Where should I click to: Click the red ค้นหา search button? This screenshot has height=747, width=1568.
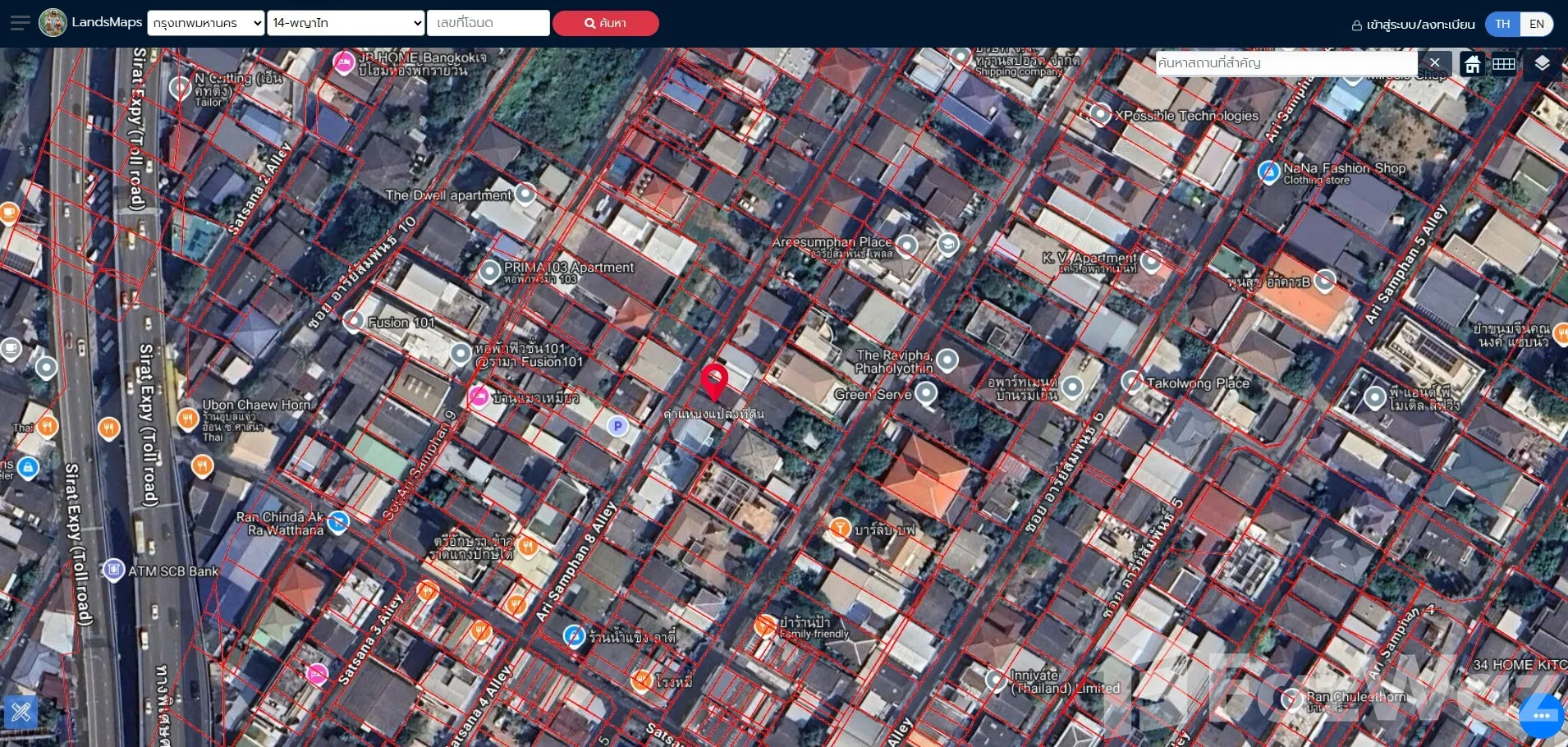point(605,23)
